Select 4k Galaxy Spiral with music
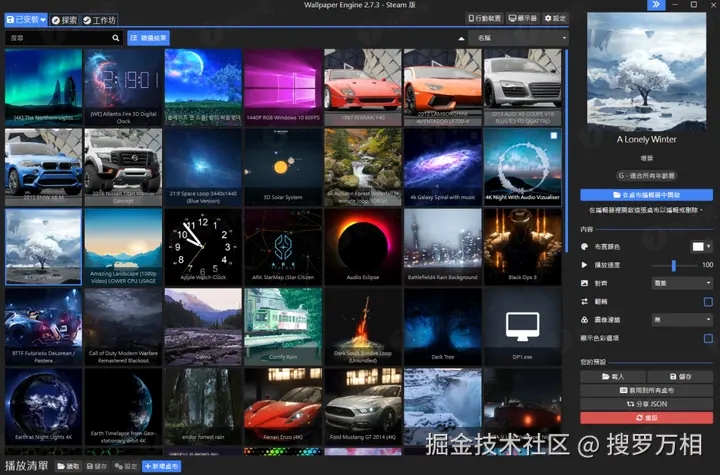The height and width of the screenshot is (475, 720). [443, 167]
